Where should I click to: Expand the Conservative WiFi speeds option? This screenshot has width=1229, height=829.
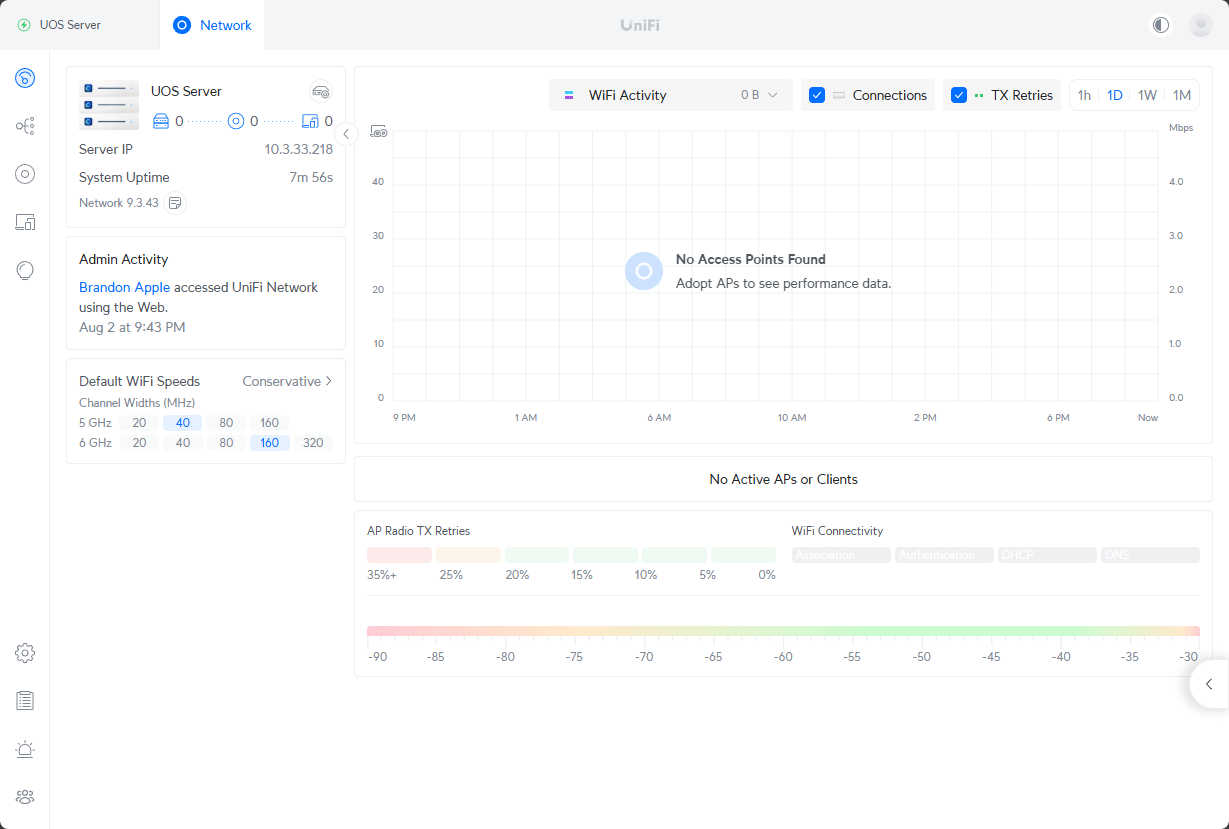tap(288, 381)
